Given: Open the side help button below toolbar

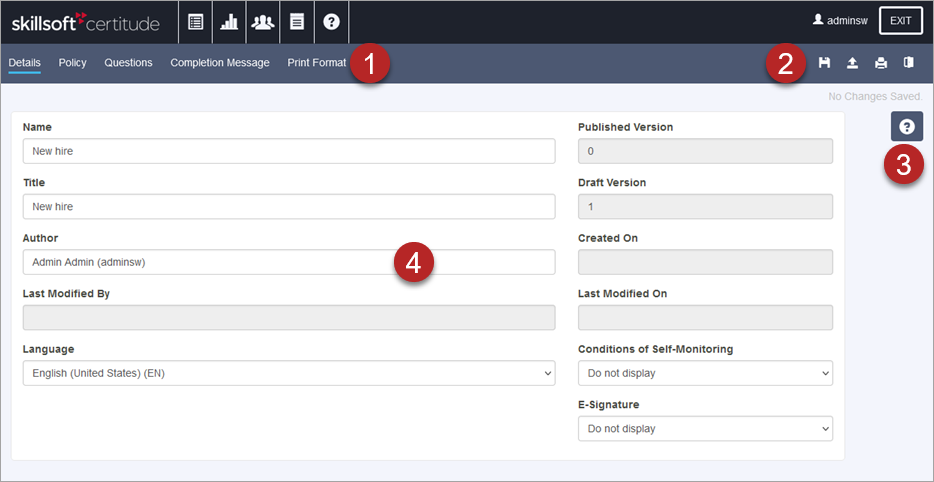Looking at the screenshot, I should click(x=906, y=127).
